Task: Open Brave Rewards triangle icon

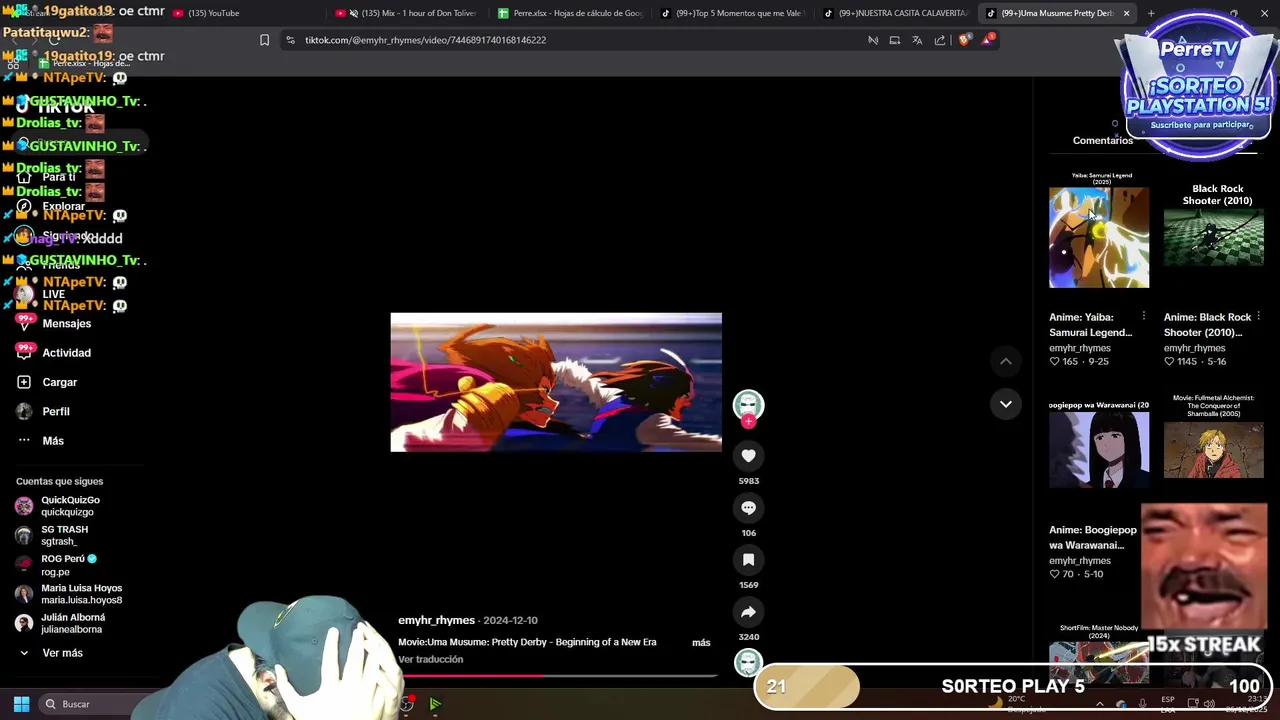Action: click(988, 39)
